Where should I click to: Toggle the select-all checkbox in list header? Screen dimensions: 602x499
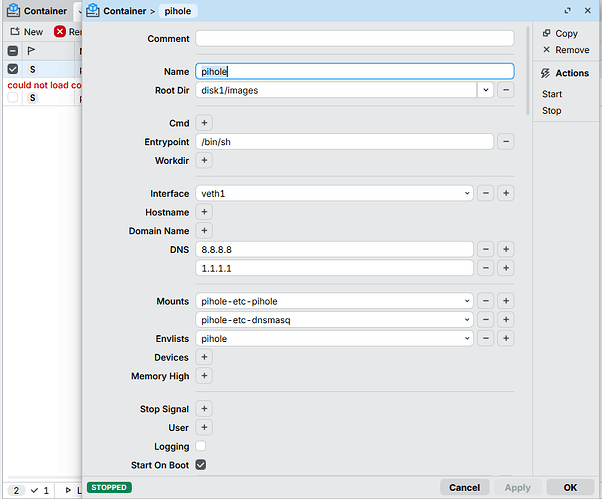pos(13,51)
